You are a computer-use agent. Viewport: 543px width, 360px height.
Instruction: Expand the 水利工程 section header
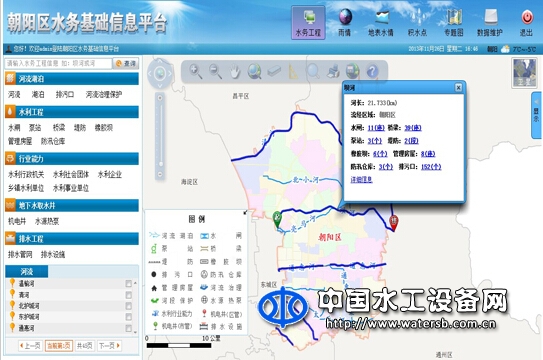click(x=72, y=112)
